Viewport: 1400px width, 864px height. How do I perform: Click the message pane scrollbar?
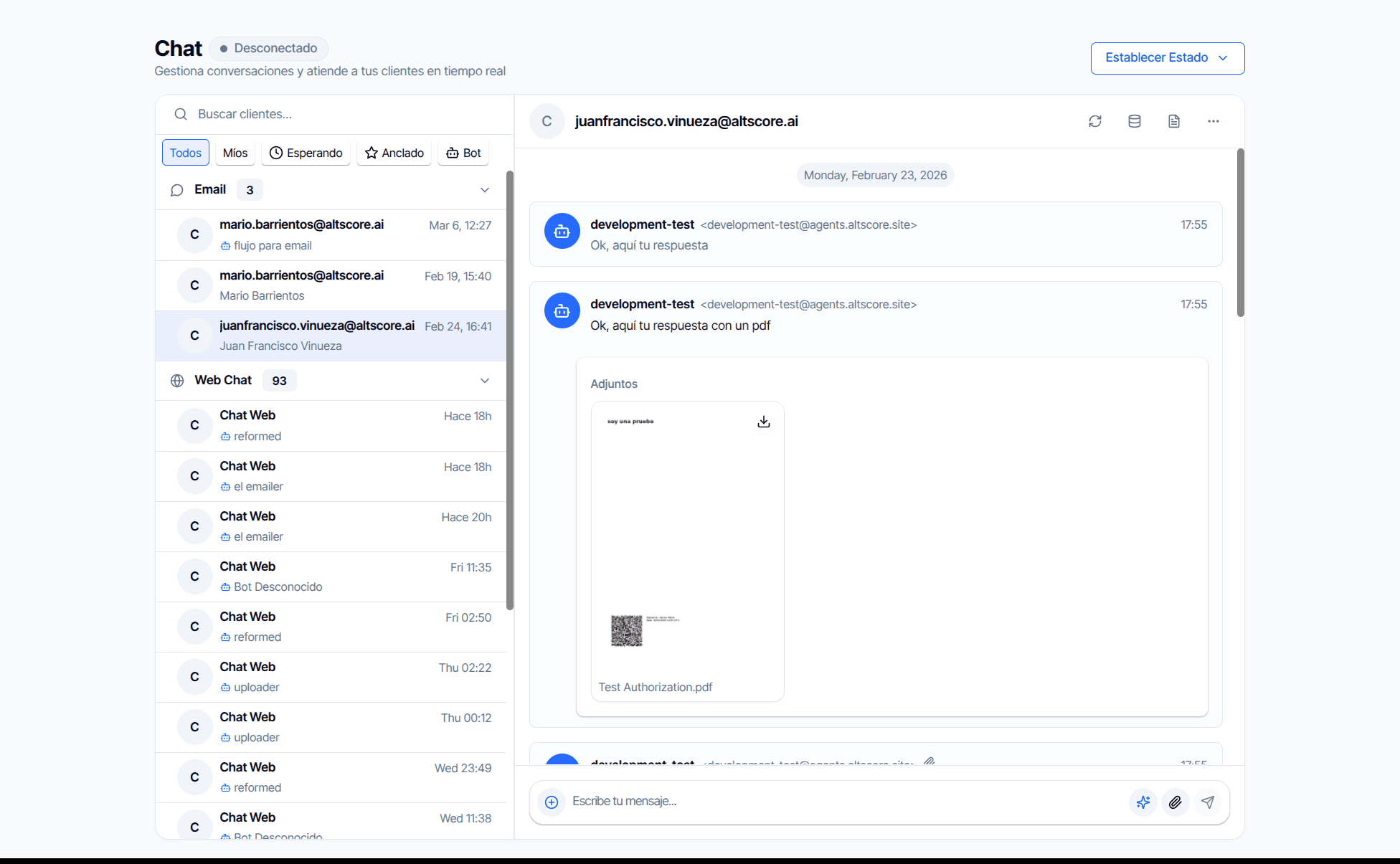click(x=1240, y=232)
